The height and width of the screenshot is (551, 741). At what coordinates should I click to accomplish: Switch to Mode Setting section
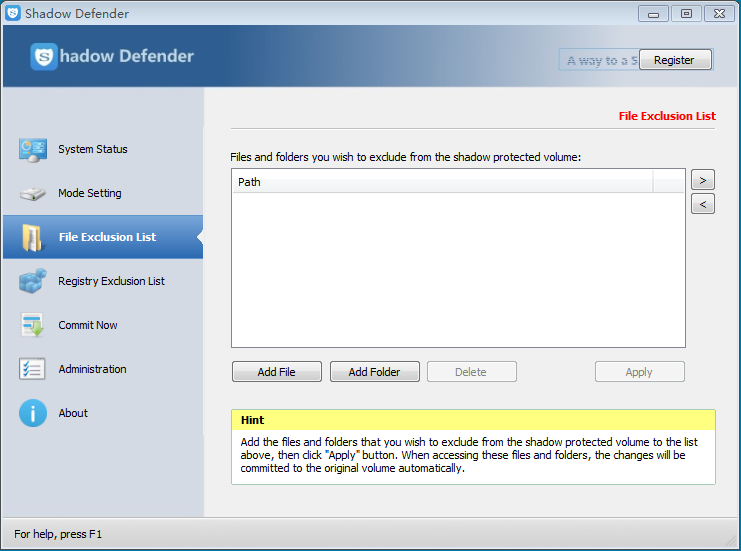[90, 194]
